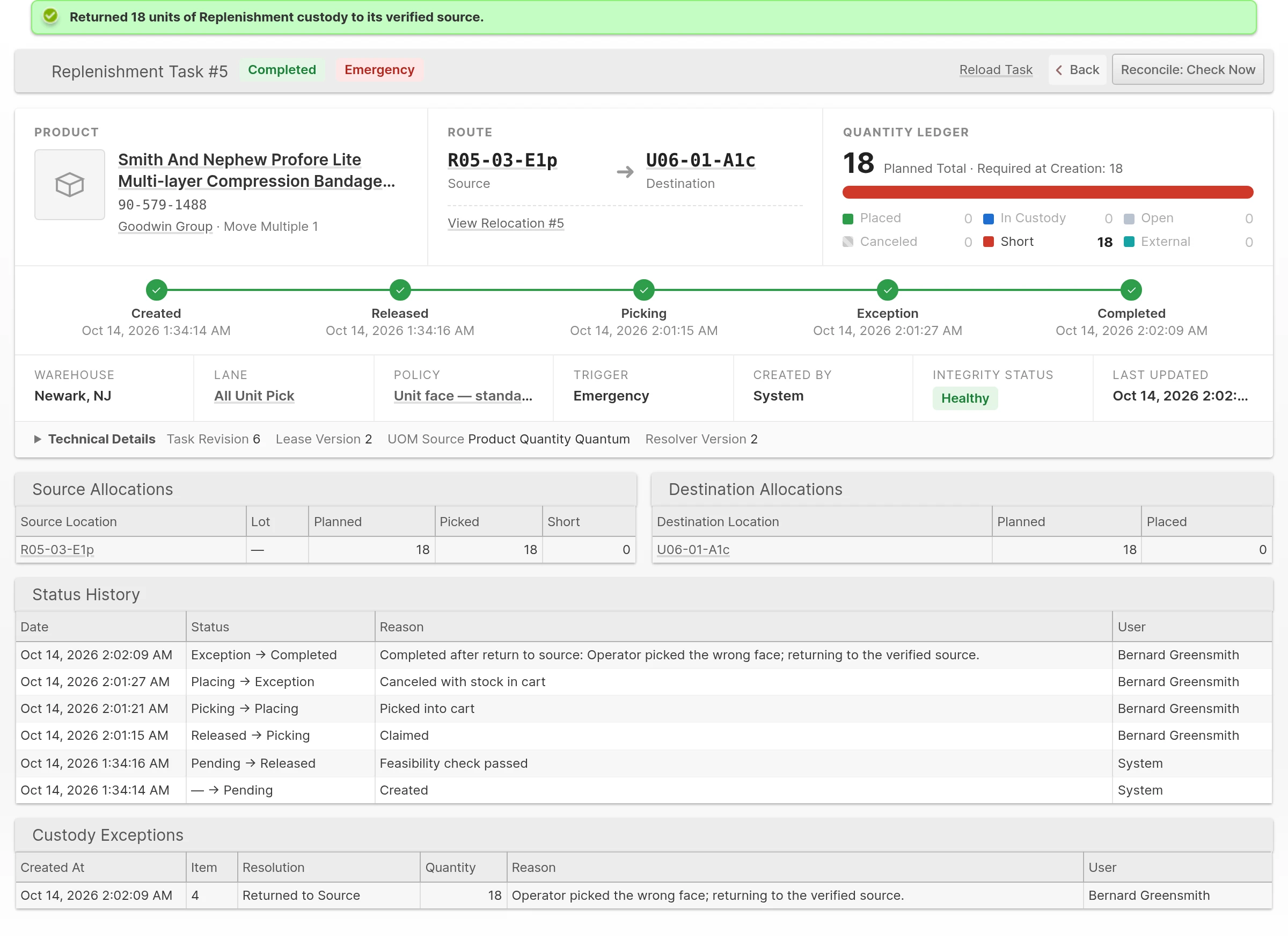Click the teal External legend swatch
Image resolution: width=1288 pixels, height=946 pixels.
tap(1129, 242)
